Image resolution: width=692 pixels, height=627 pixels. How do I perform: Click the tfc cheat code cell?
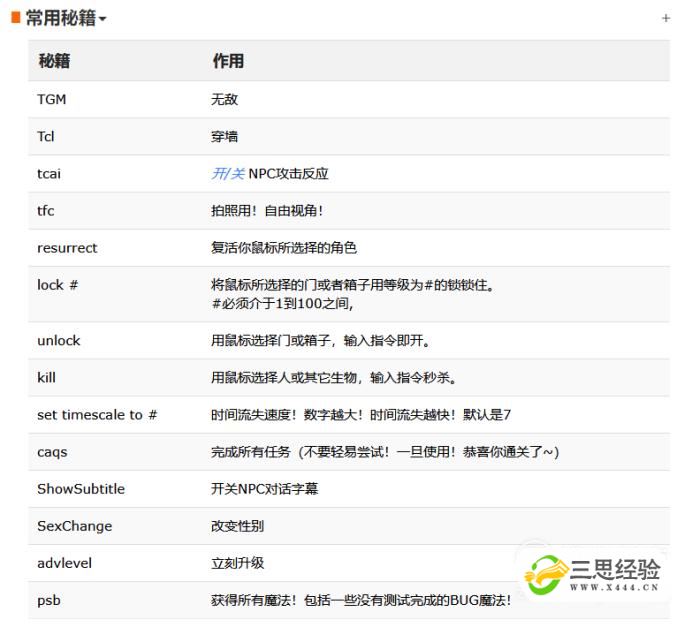[x=45, y=210]
